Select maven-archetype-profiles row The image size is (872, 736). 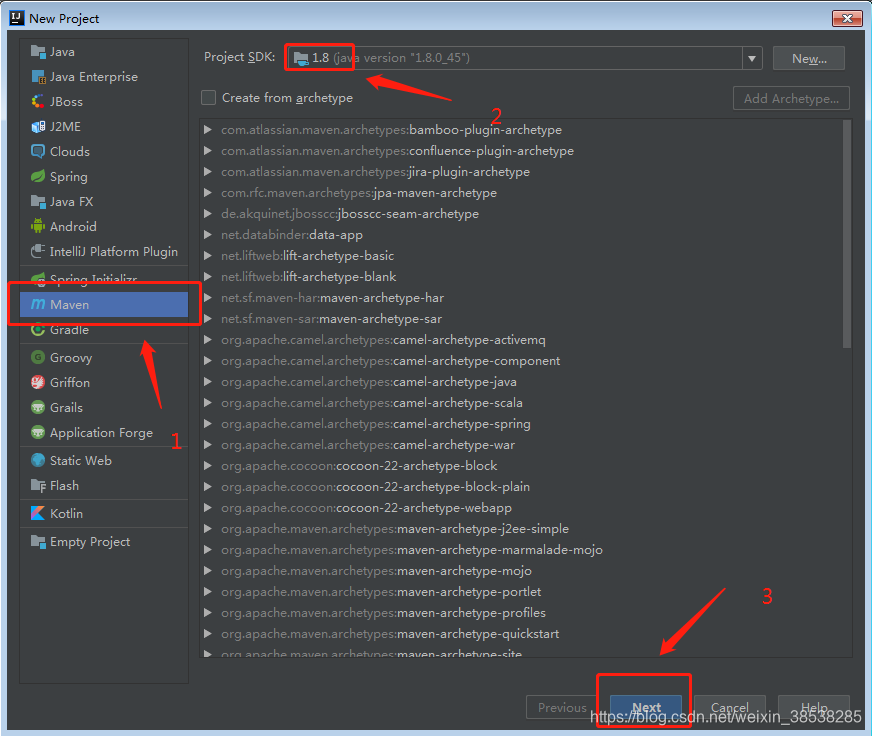[x=526, y=612]
